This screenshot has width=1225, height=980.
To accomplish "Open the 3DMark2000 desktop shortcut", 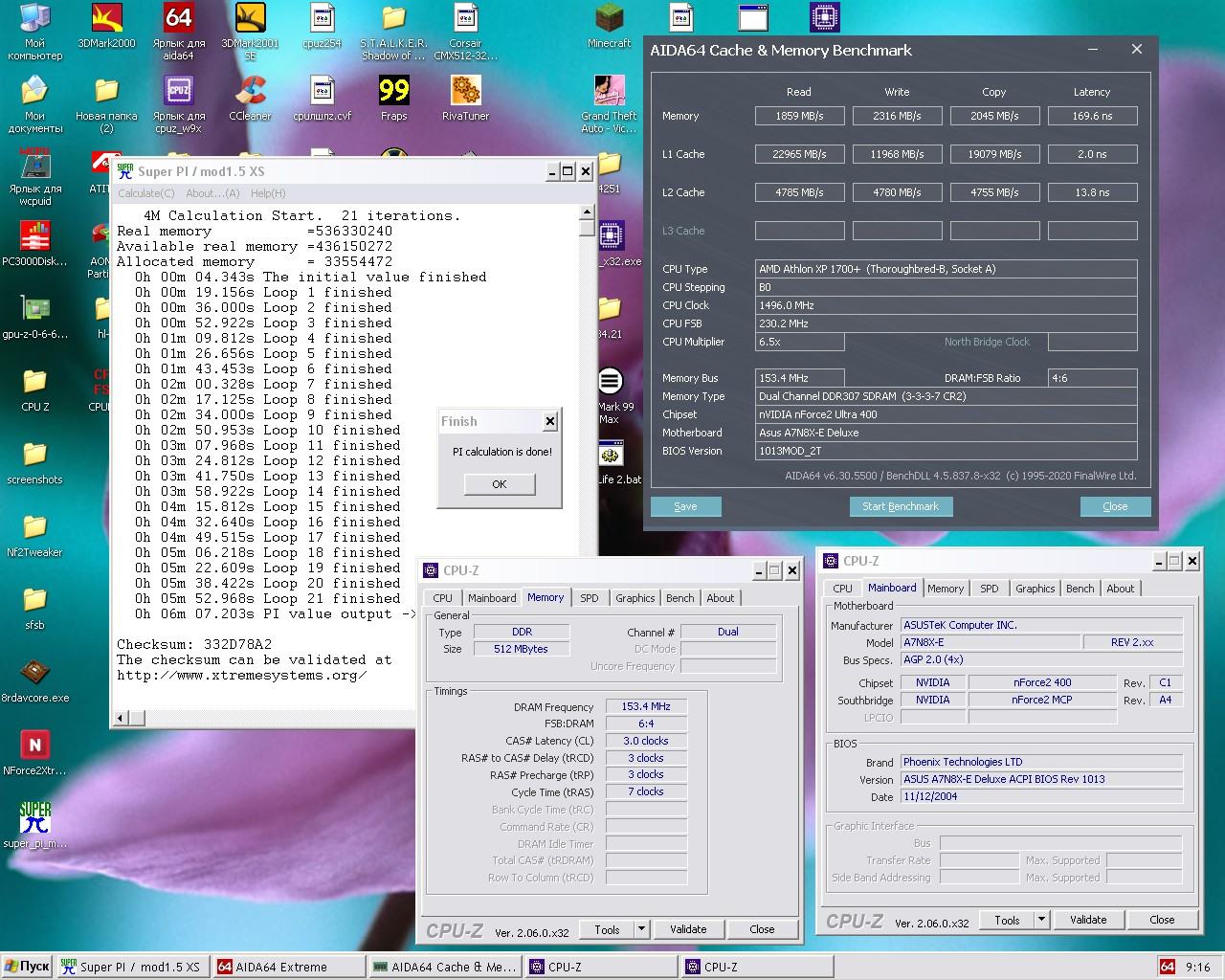I will [x=106, y=26].
